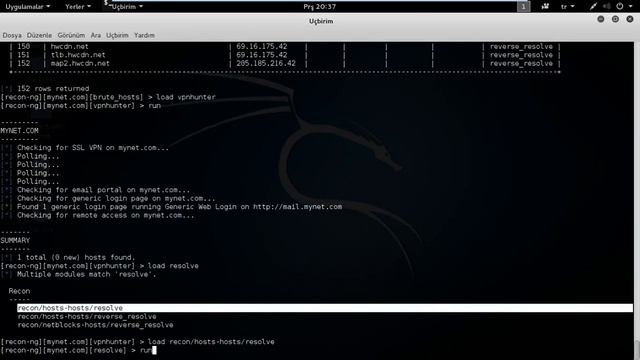Open the Uçbirim menu in the menu bar
Screen dimensions: 640x360
[x=117, y=36]
